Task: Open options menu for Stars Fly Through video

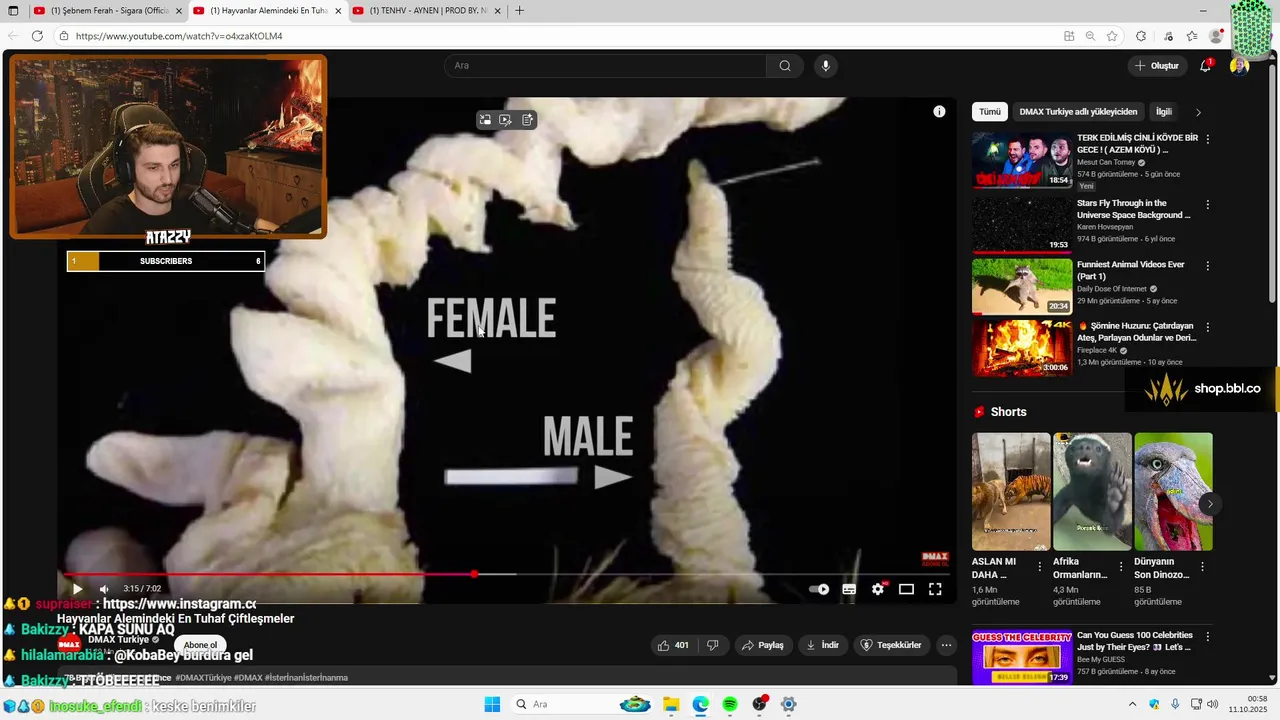Action: point(1207,204)
